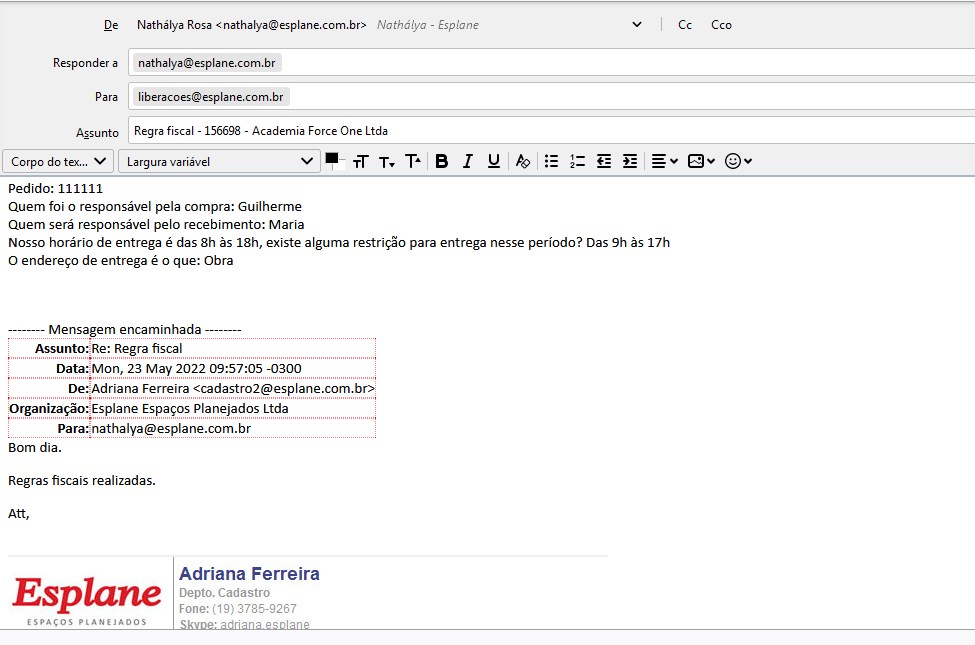Open the insert image menu
Image resolution: width=975 pixels, height=645 pixels.
point(701,161)
